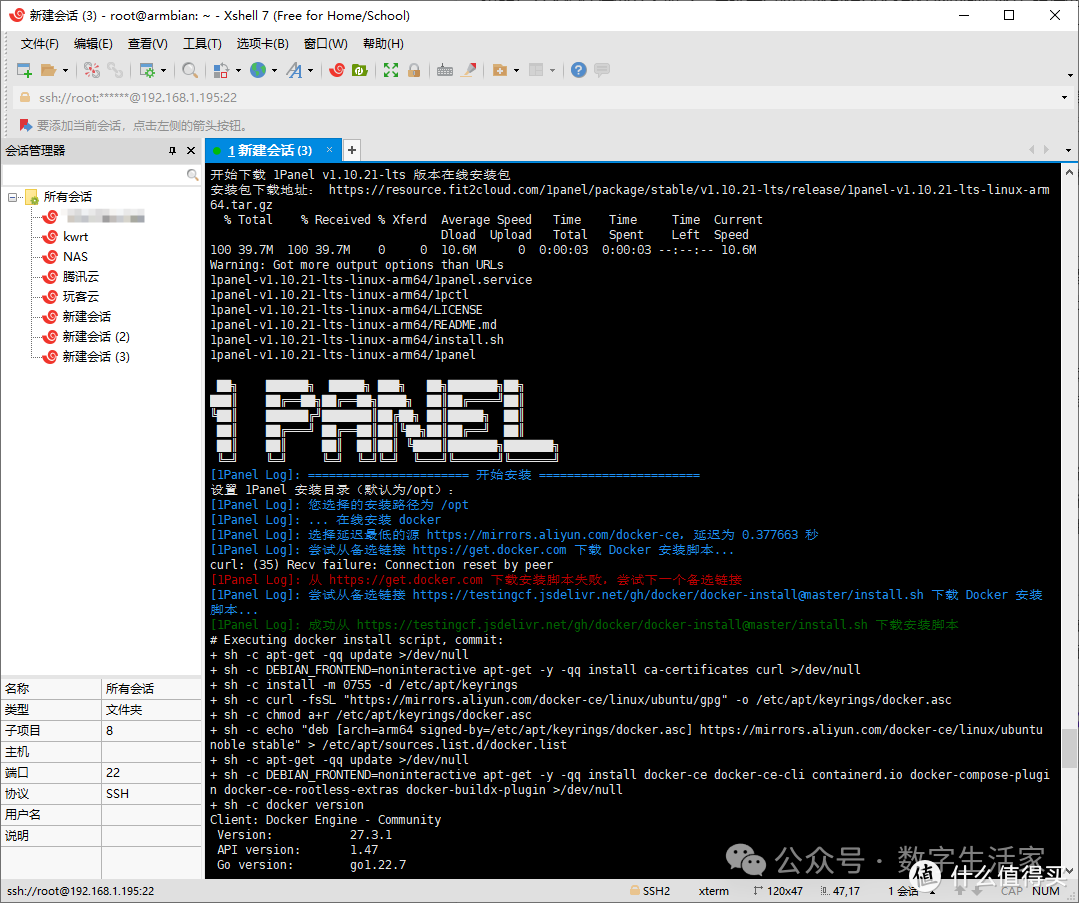Click the full screen toolbar icon
Viewport: 1079px width, 903px height.
(x=391, y=70)
